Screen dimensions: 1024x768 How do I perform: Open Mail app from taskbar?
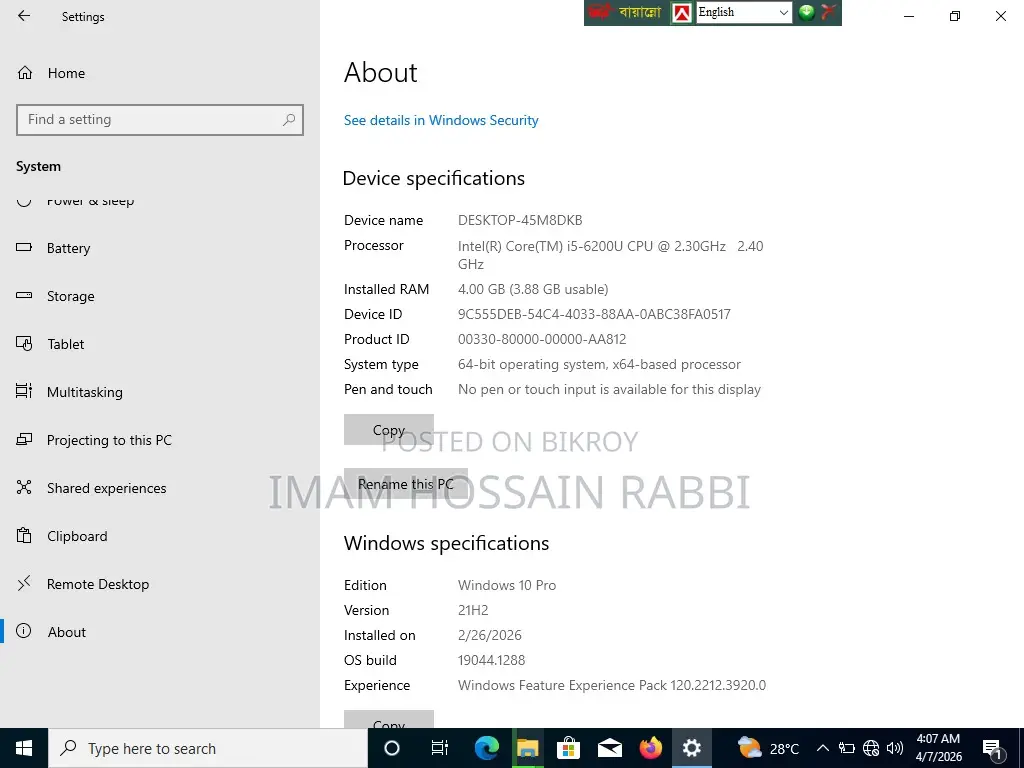tap(609, 748)
